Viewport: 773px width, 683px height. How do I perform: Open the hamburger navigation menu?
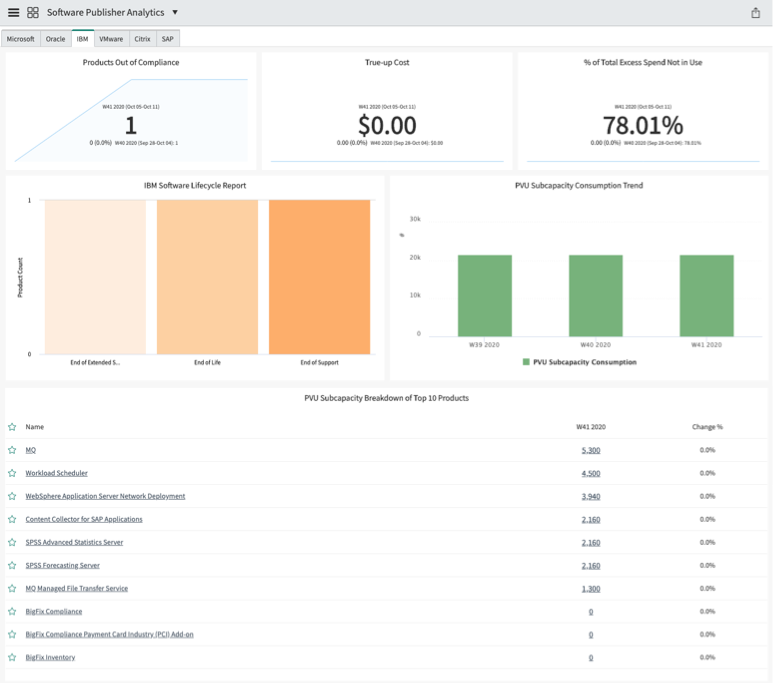(x=14, y=13)
